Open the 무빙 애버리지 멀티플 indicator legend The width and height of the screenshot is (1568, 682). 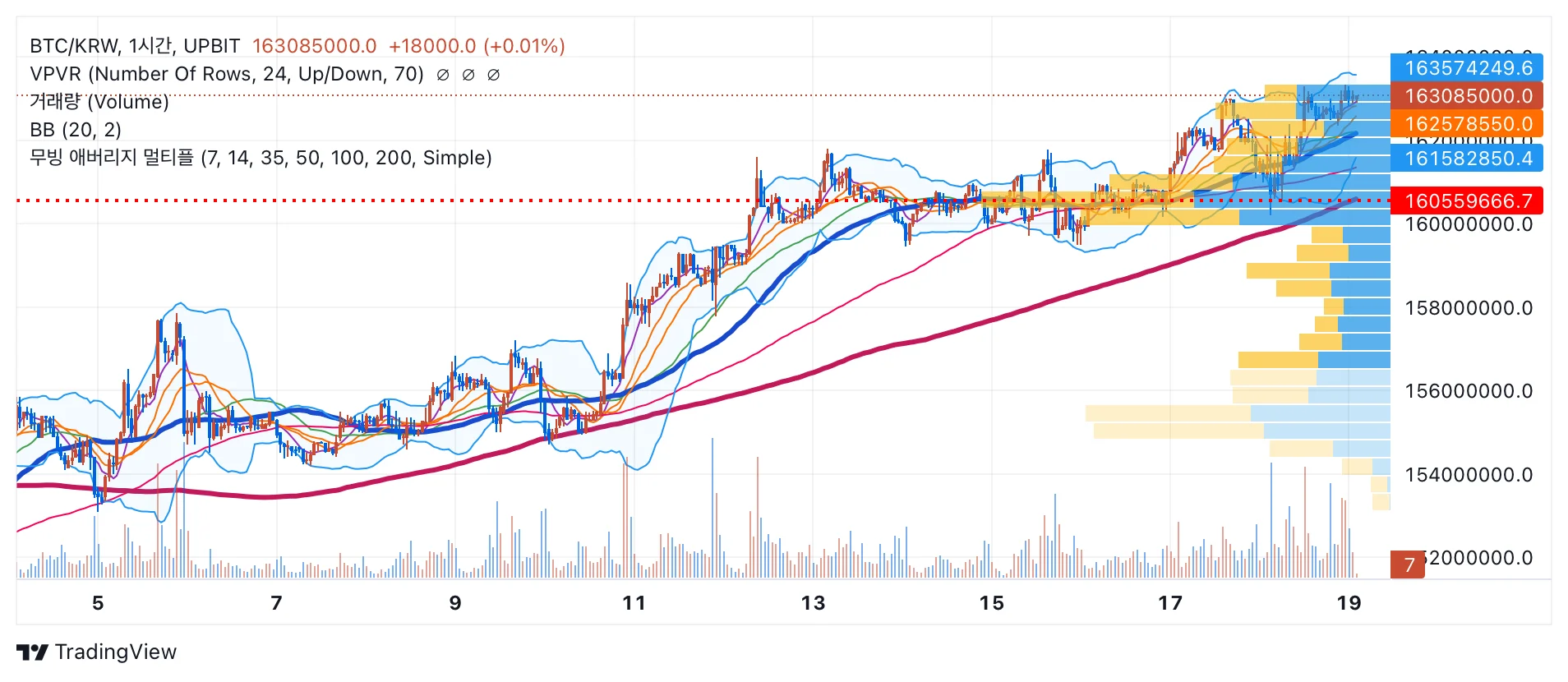(x=261, y=157)
